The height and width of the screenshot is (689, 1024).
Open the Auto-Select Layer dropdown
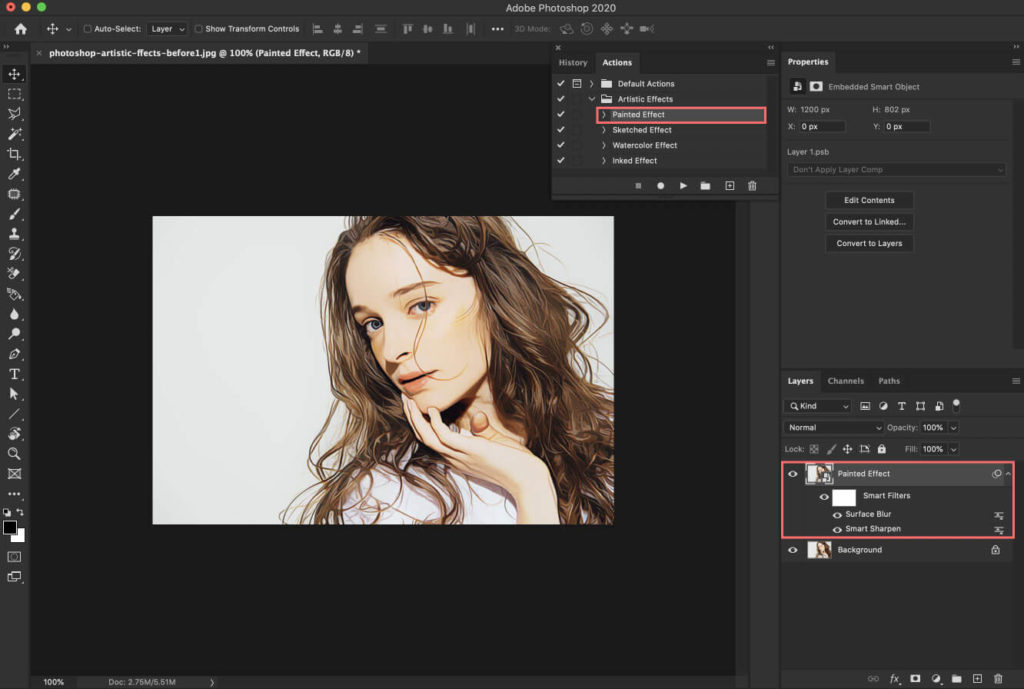[x=167, y=29]
